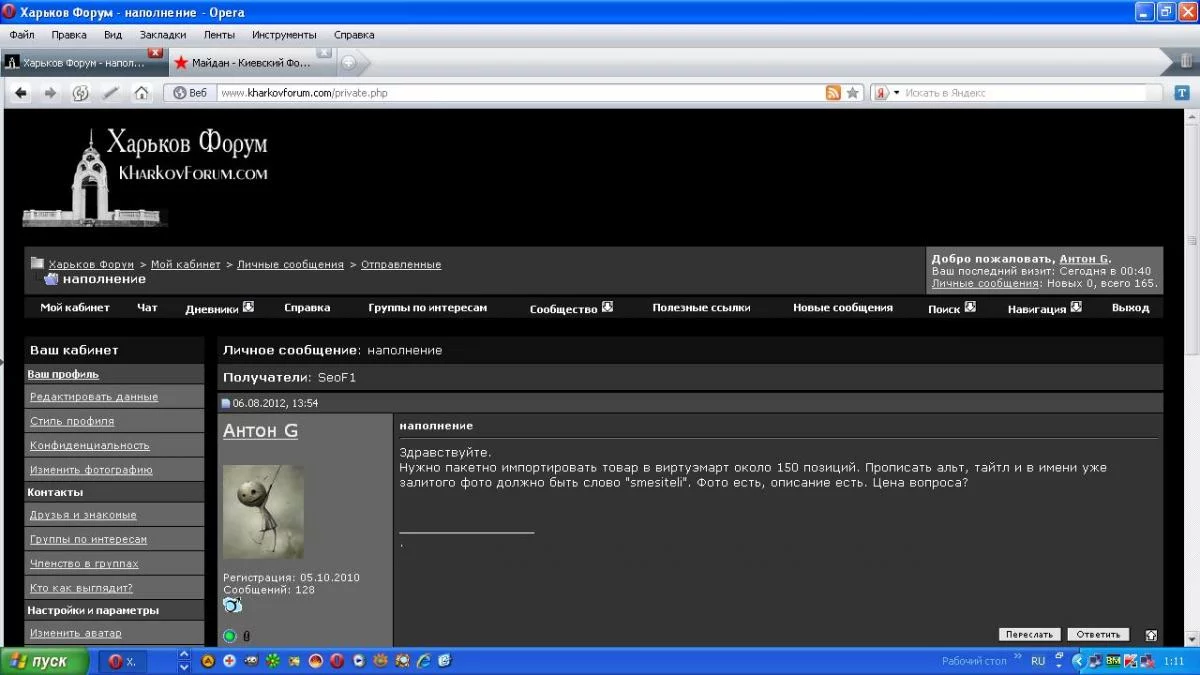Expand the Сообщество dropdown menu

point(607,308)
